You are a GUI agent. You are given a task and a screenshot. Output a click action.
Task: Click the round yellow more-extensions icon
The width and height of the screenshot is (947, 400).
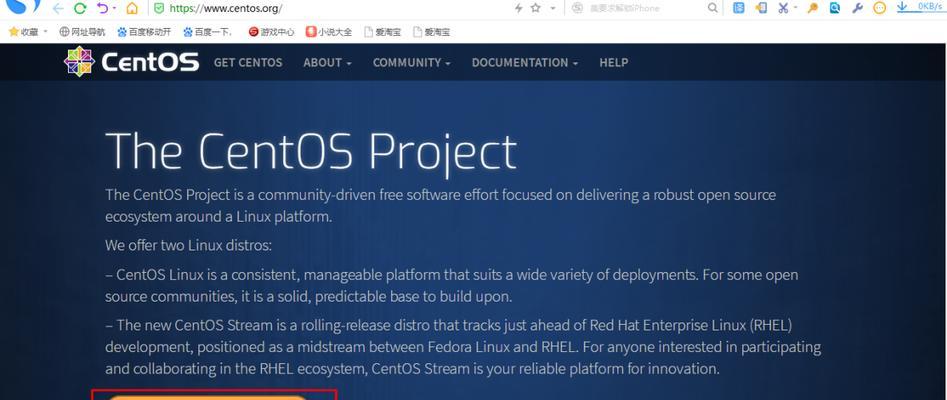pos(880,8)
